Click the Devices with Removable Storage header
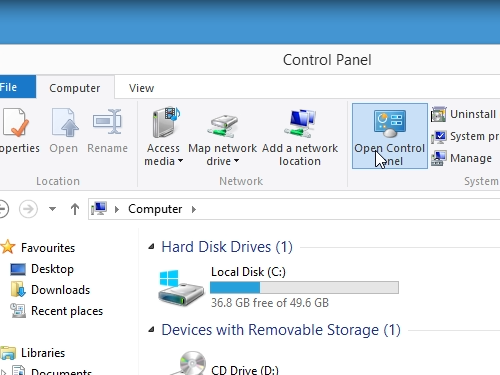Screen dimensions: 500x375 [281, 330]
